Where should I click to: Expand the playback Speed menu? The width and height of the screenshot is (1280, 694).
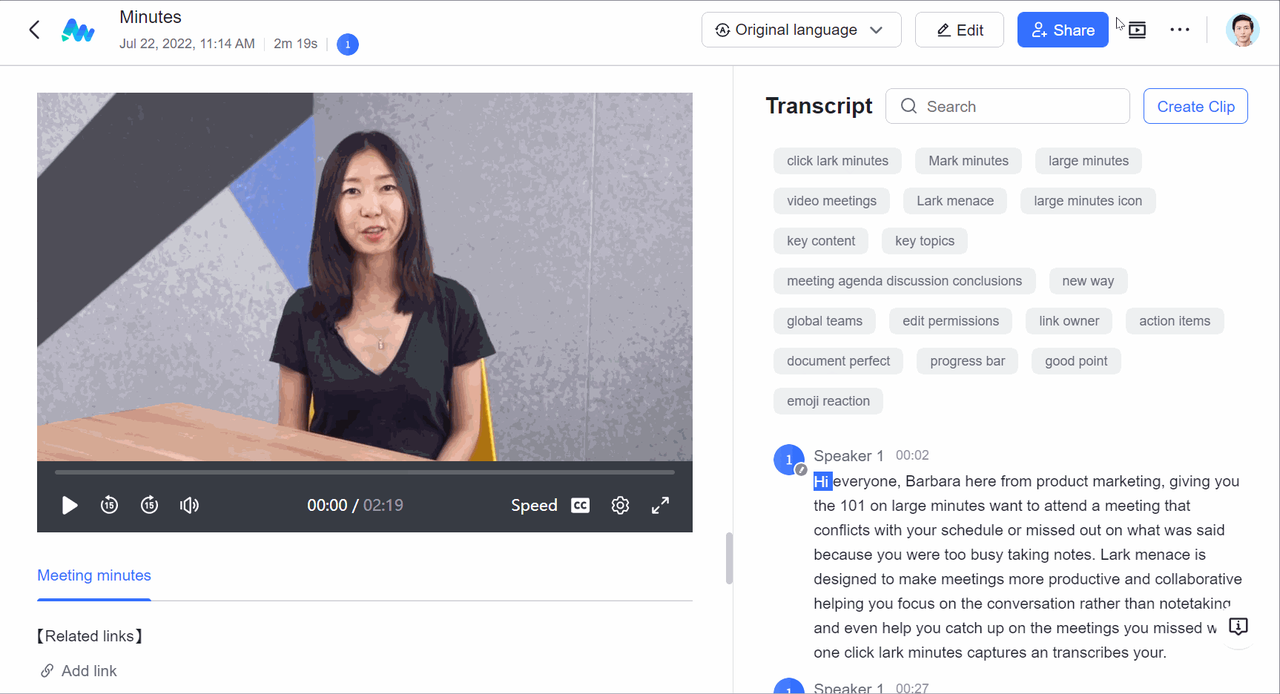534,505
